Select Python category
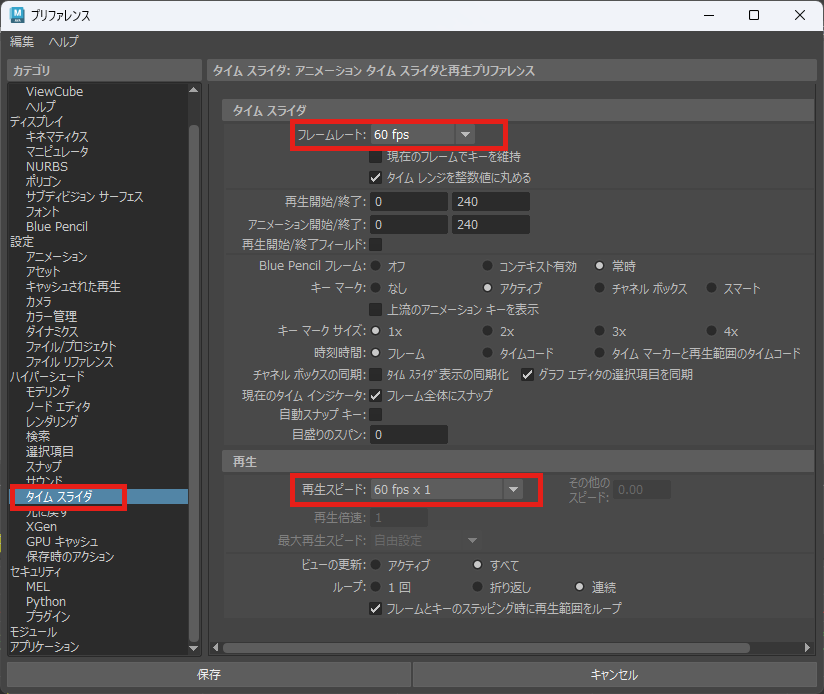This screenshot has width=824, height=694. [46, 602]
